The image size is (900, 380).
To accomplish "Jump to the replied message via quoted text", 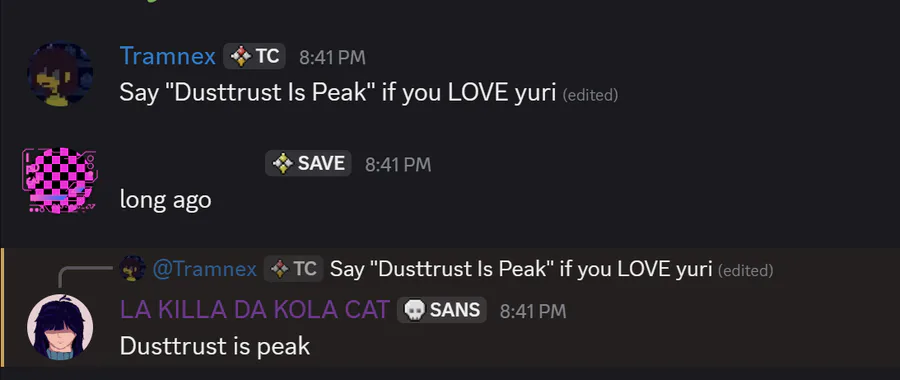I will [x=521, y=269].
